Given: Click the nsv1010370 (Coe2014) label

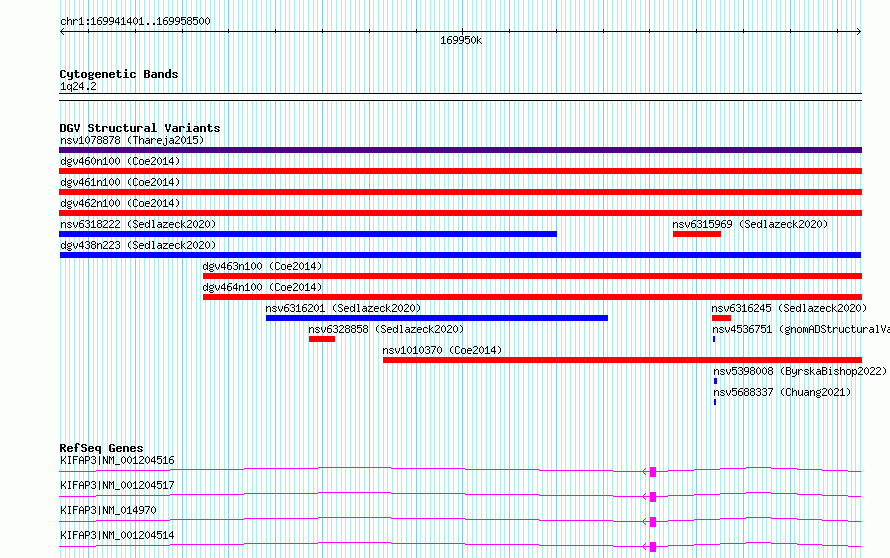Looking at the screenshot, I should tap(442, 350).
